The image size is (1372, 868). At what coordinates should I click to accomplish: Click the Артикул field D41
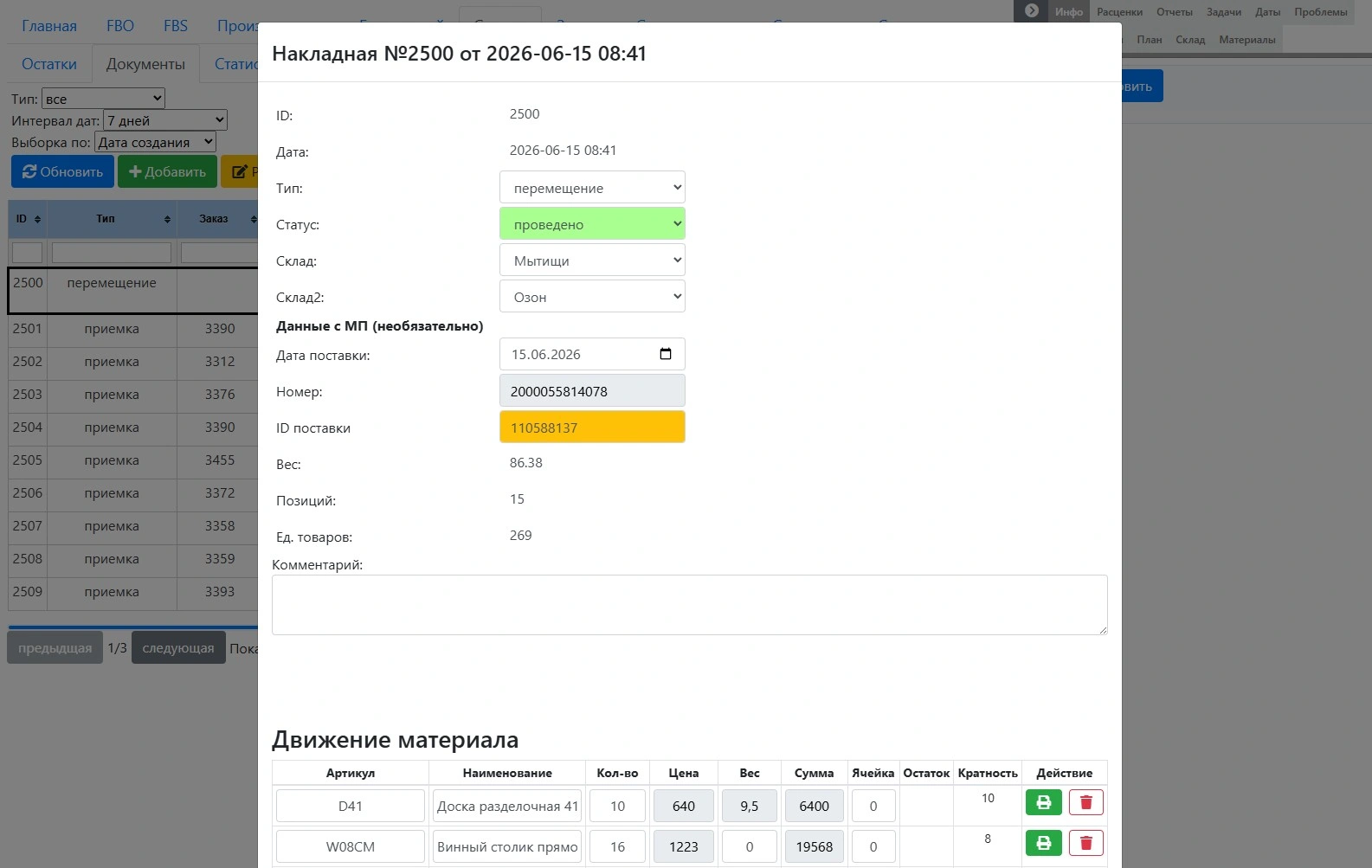pos(351,806)
